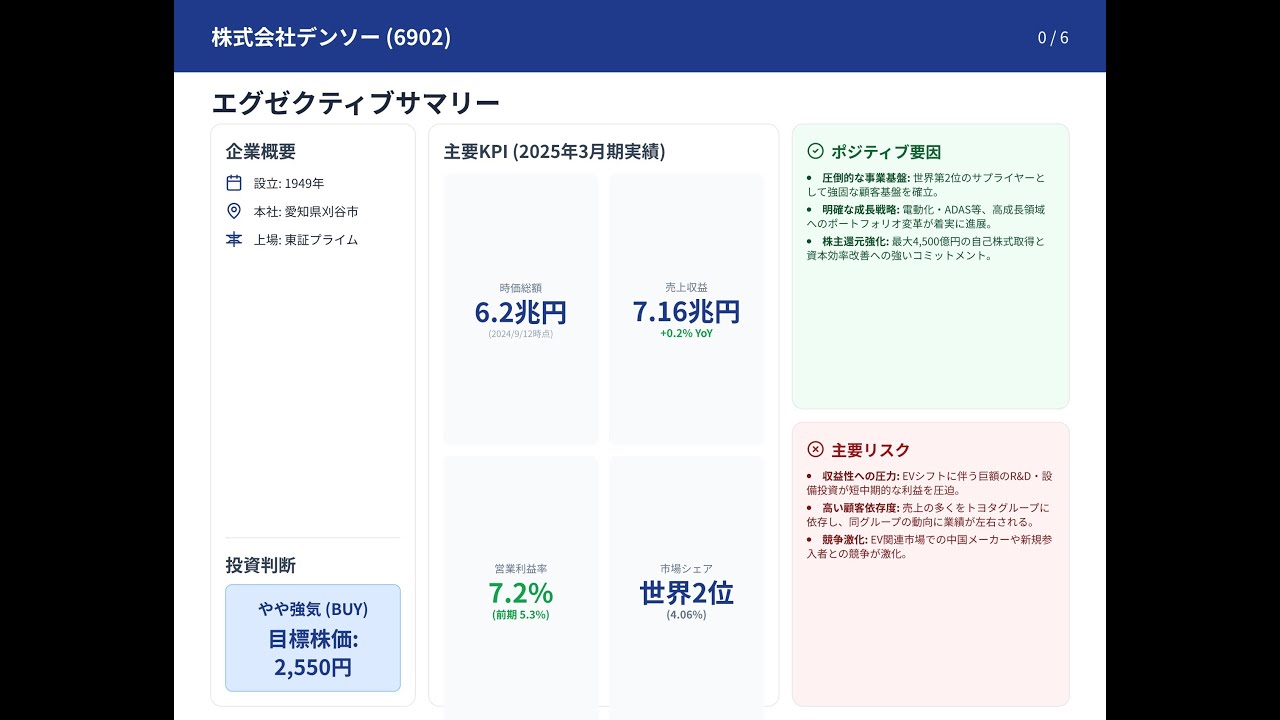Screen dimensions: 1280x720
Task: Click the calendar icon beside 設立: 1949年
Action: [x=234, y=183]
